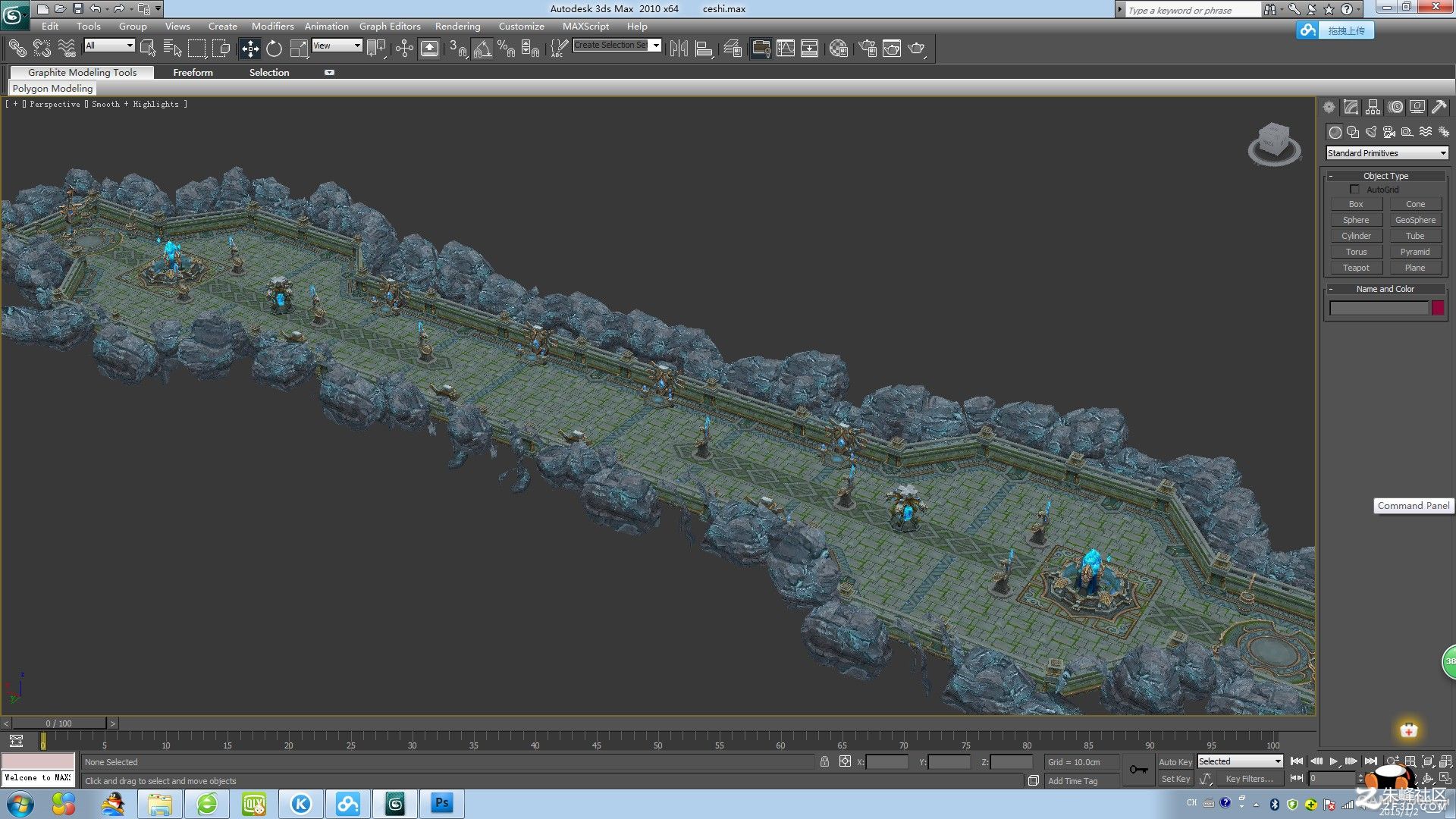1456x819 pixels.
Task: Open the Graph Editors menu
Action: coord(390,26)
